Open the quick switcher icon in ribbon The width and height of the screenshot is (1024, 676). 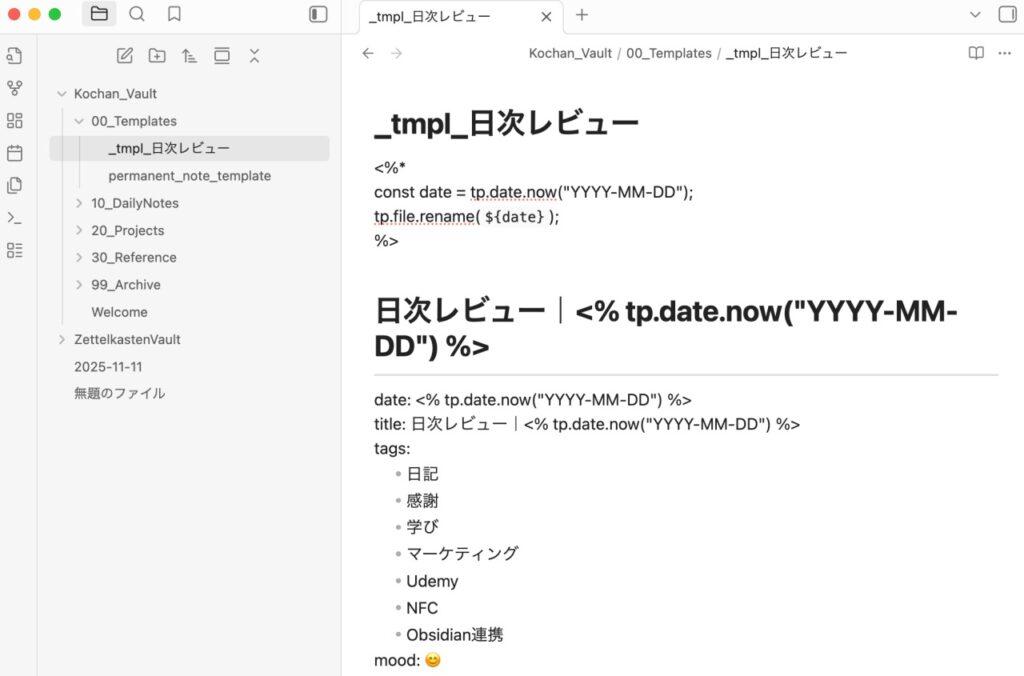14,56
